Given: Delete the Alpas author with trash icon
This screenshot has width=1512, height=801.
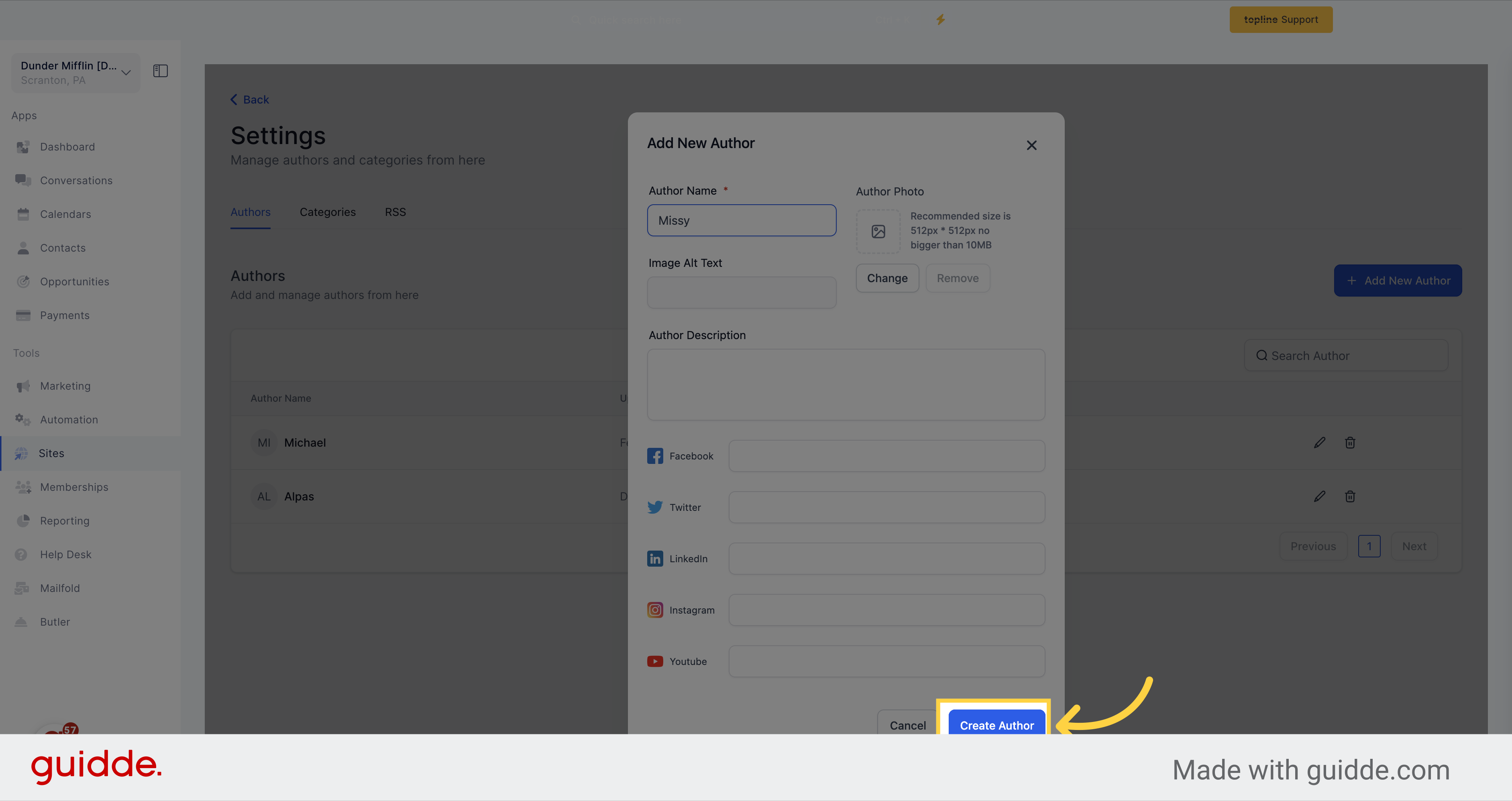Looking at the screenshot, I should (x=1349, y=496).
